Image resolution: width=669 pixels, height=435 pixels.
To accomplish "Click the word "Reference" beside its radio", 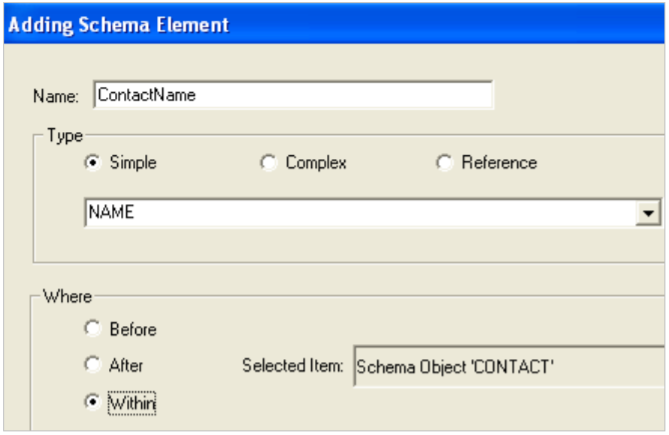I will click(x=499, y=163).
